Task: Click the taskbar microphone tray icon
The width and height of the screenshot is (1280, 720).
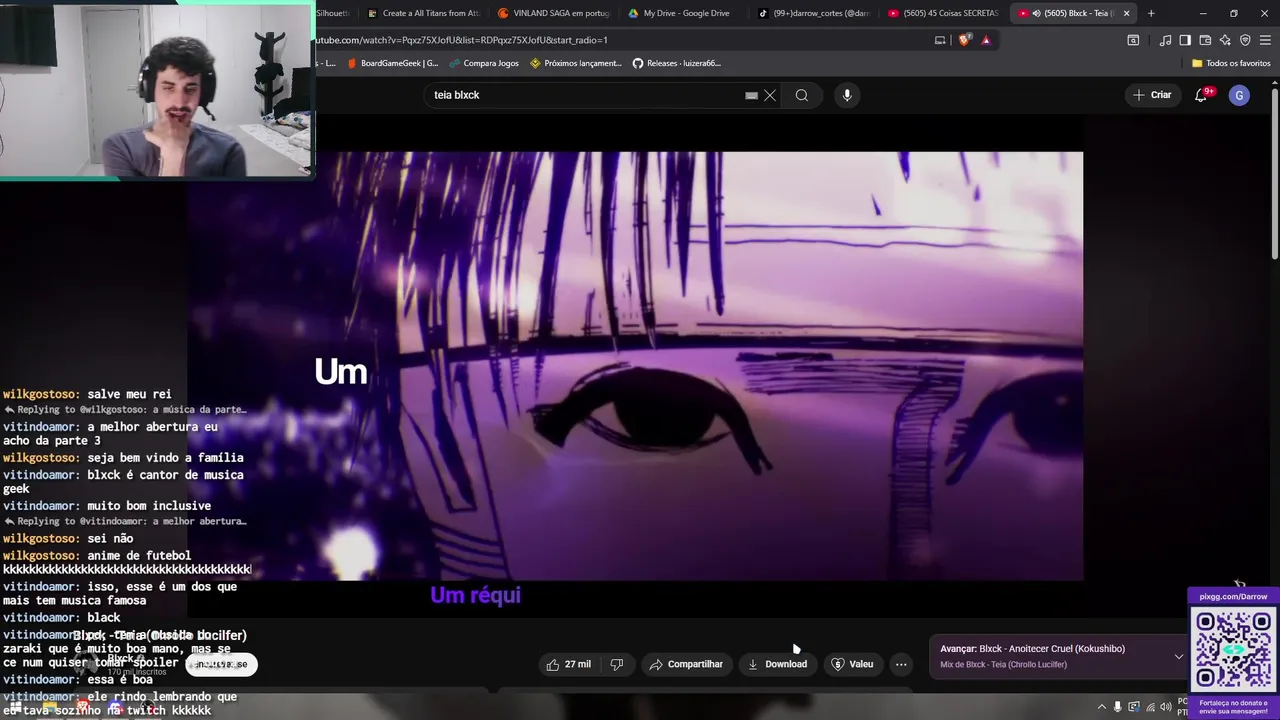Action: [x=1117, y=707]
